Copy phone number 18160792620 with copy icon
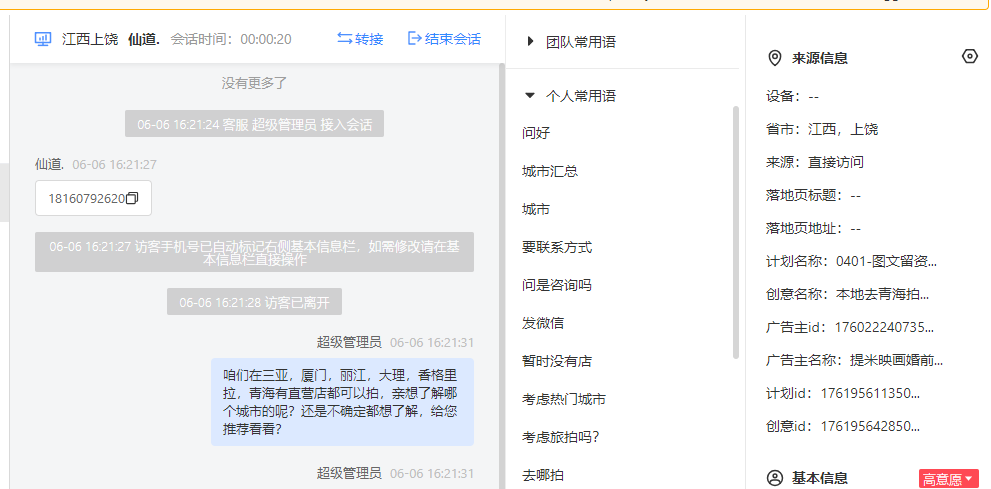Screen dimensions: 991x489 pyautogui.click(x=132, y=198)
